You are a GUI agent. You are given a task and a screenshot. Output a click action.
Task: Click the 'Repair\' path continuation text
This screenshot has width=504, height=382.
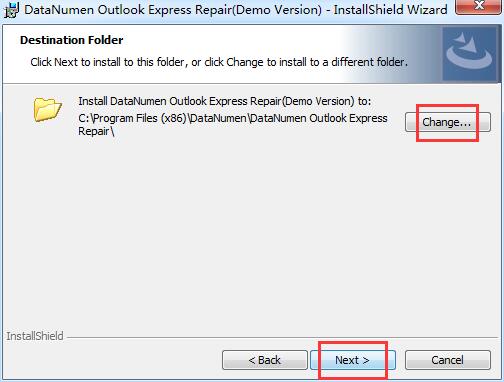point(96,131)
